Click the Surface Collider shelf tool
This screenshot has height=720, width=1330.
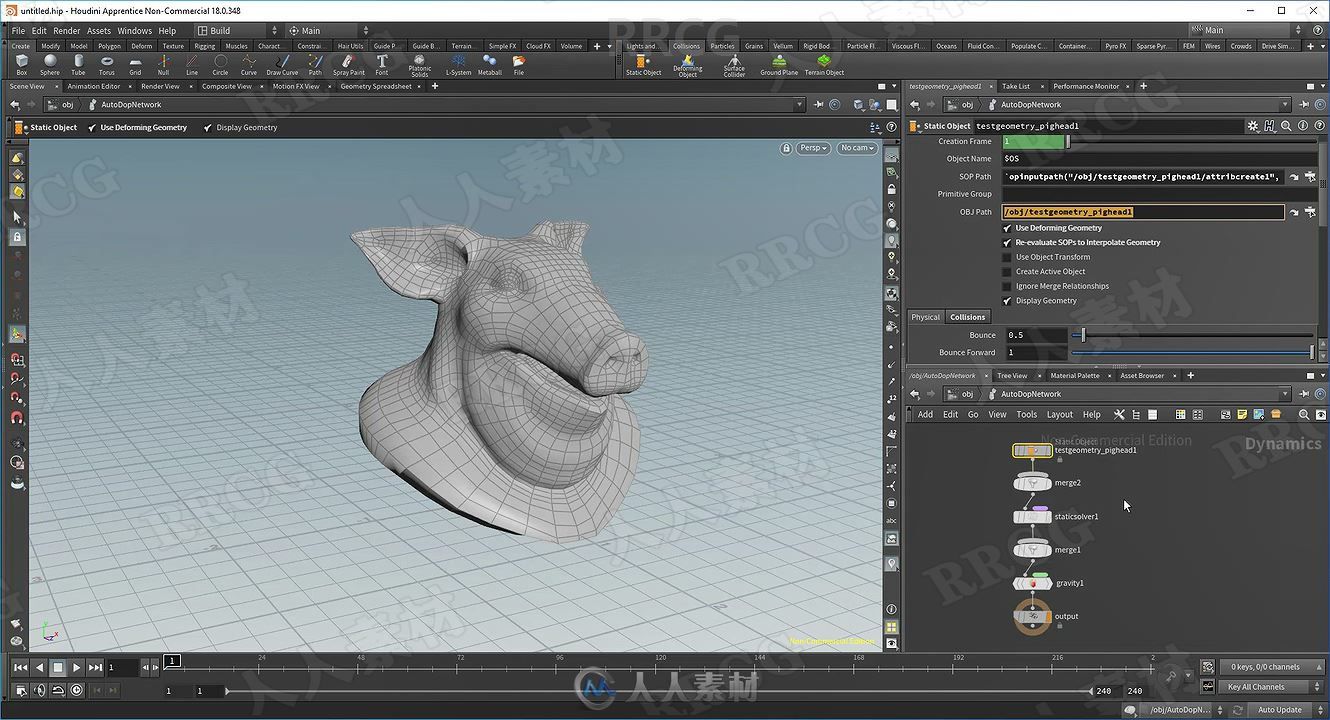734,66
